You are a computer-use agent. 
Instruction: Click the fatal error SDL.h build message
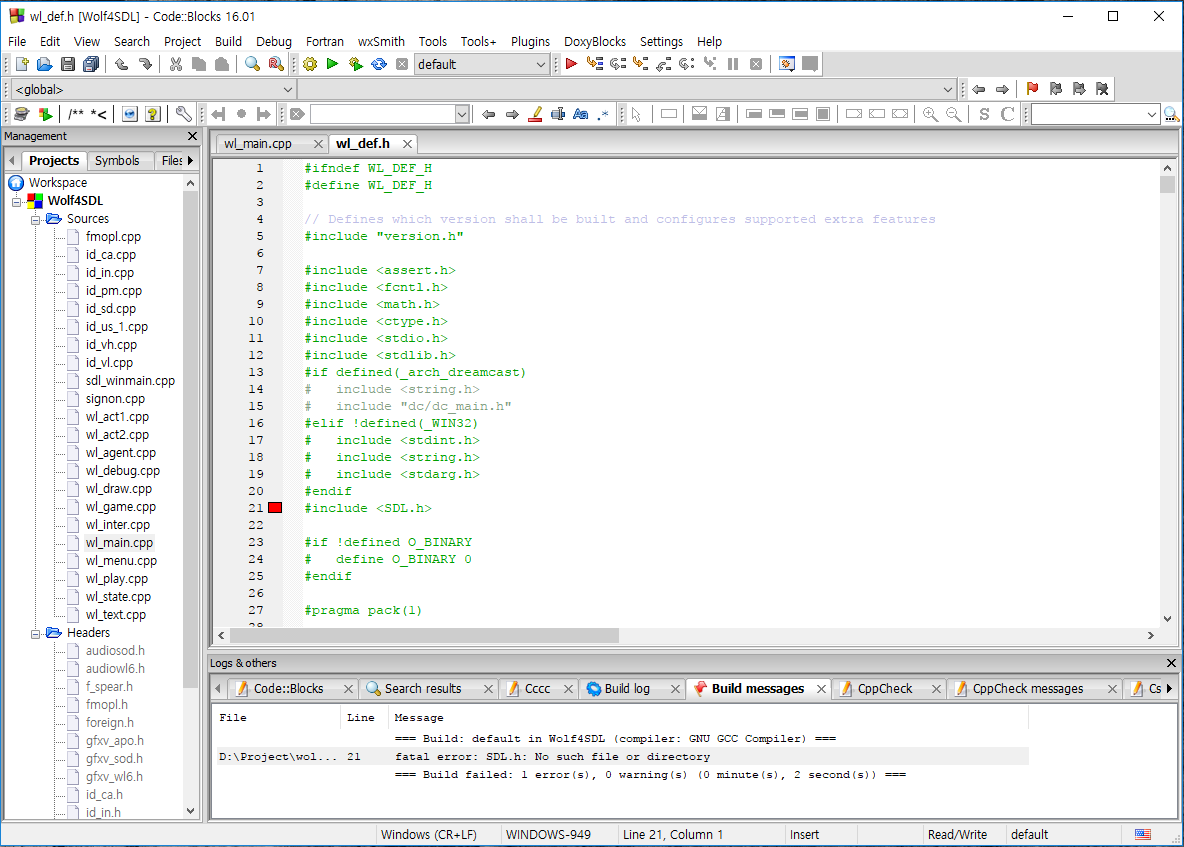pos(622,756)
